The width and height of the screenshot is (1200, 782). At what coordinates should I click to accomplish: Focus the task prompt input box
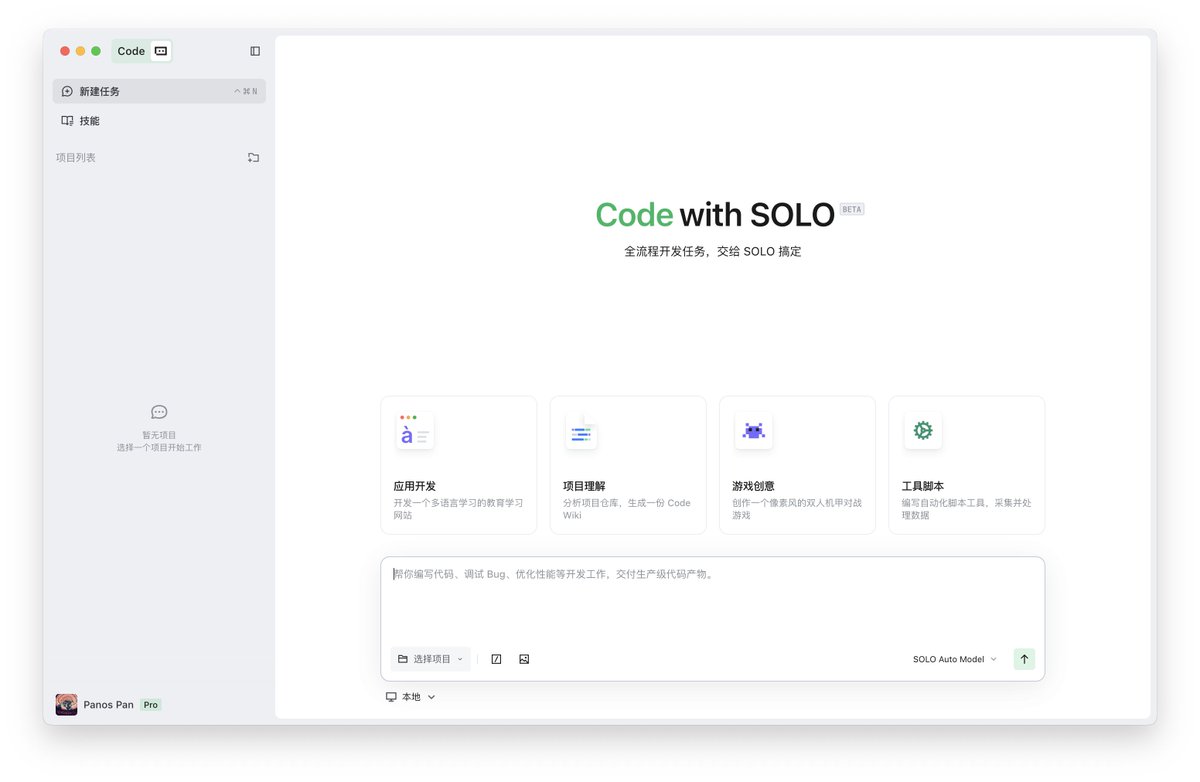click(x=712, y=600)
